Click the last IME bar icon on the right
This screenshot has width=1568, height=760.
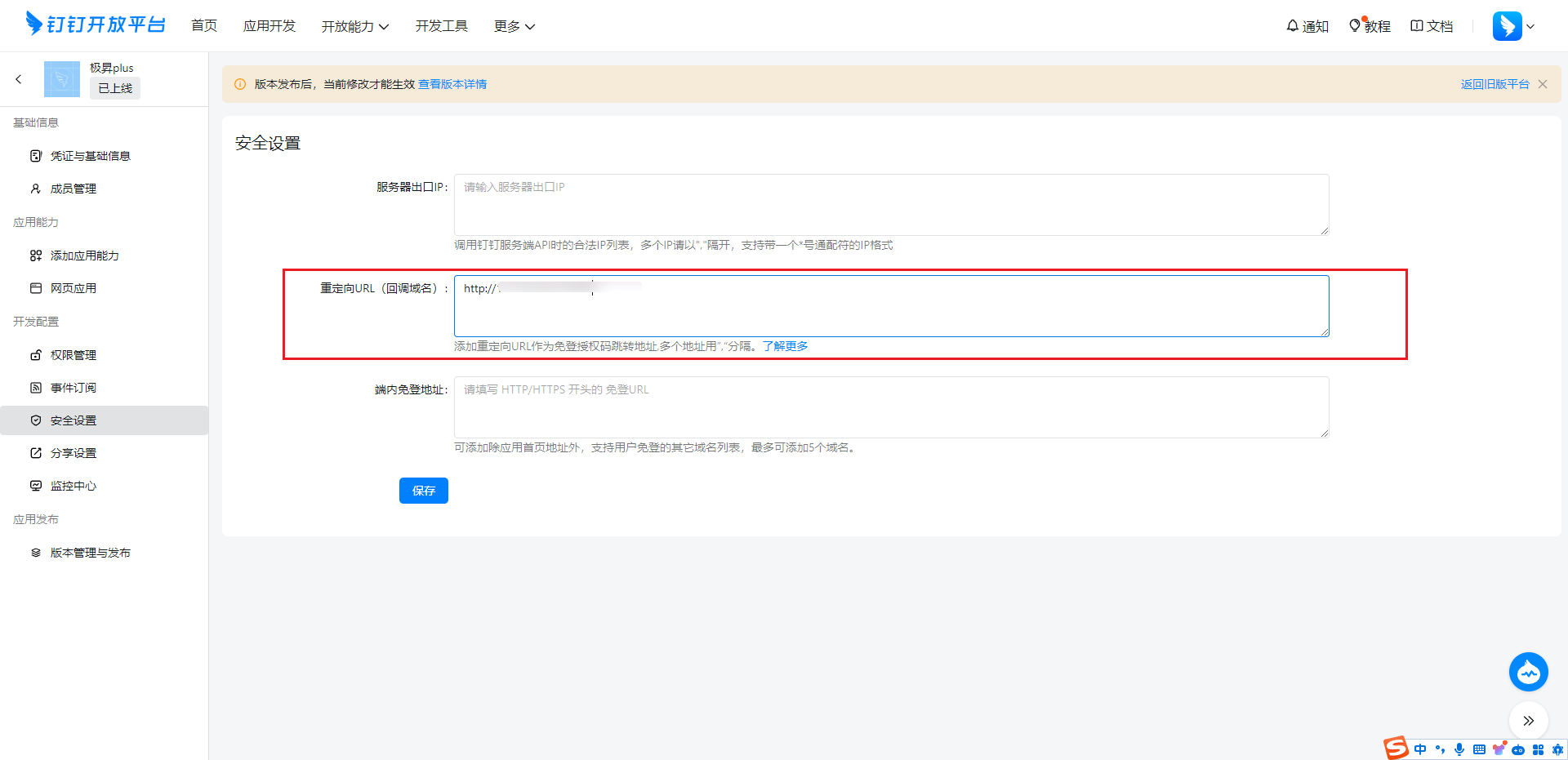[x=1557, y=749]
